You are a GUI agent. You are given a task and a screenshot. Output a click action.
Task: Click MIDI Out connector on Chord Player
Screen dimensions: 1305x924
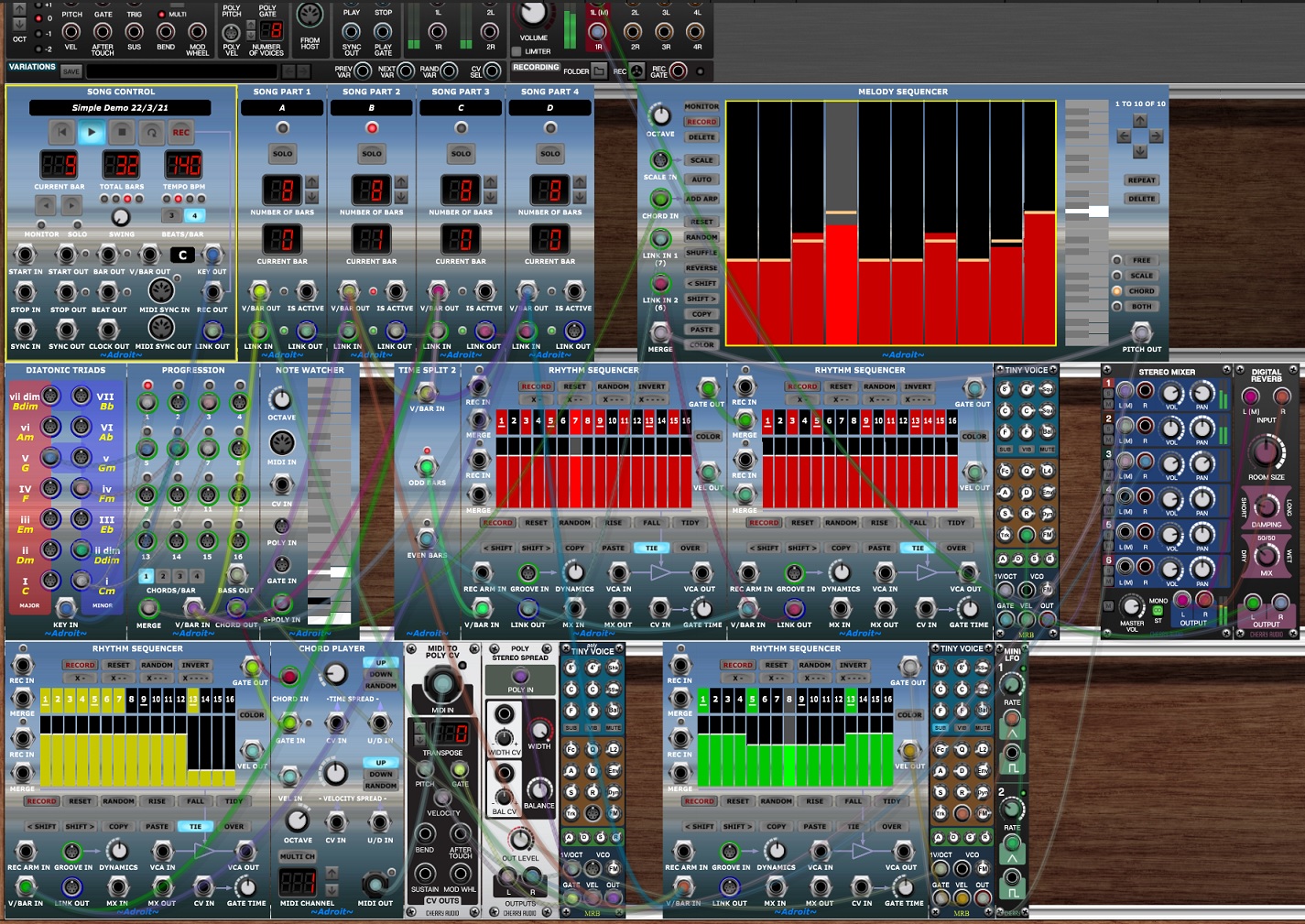pyautogui.click(x=375, y=884)
